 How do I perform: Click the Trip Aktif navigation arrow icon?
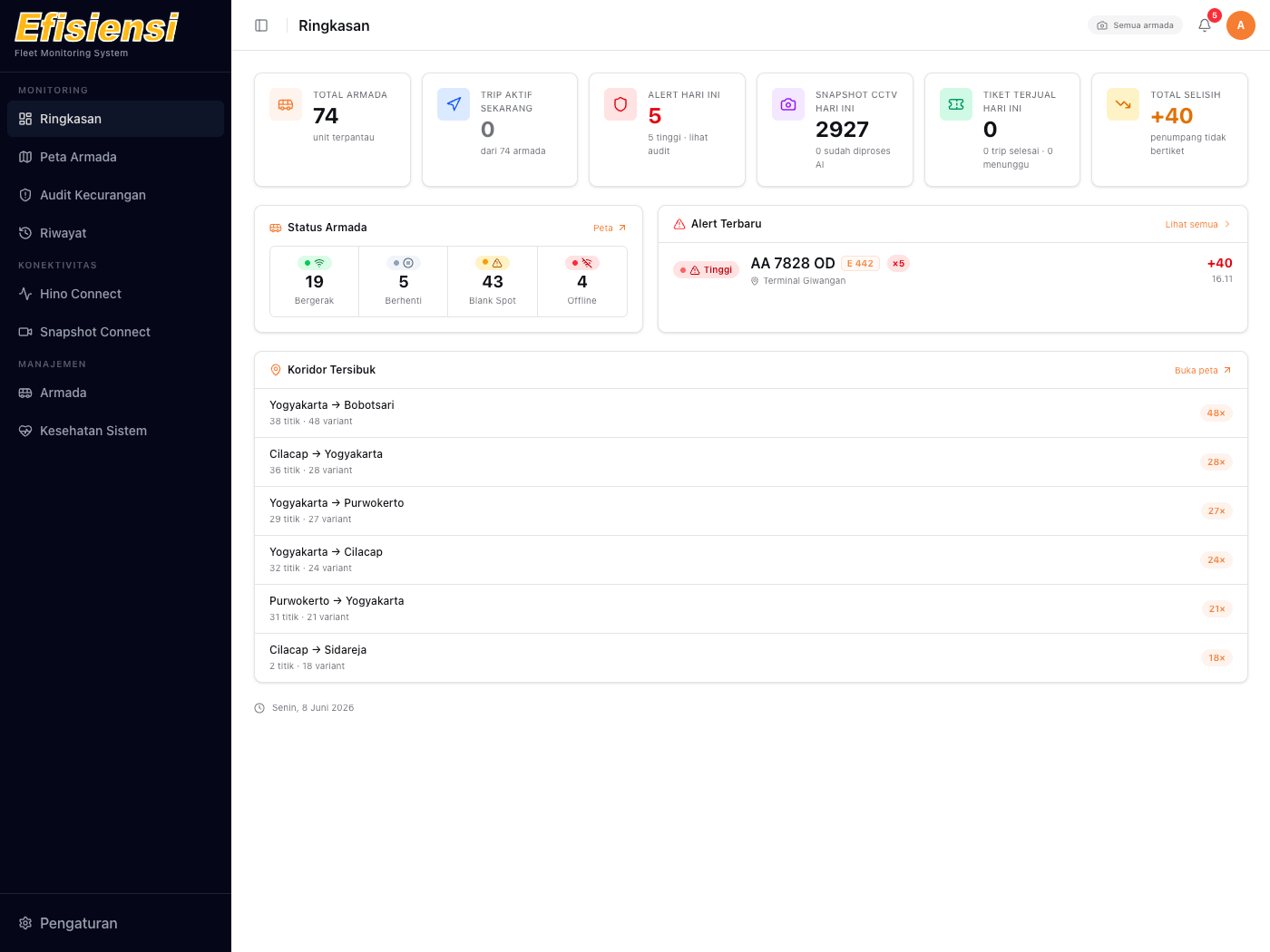[x=454, y=104]
